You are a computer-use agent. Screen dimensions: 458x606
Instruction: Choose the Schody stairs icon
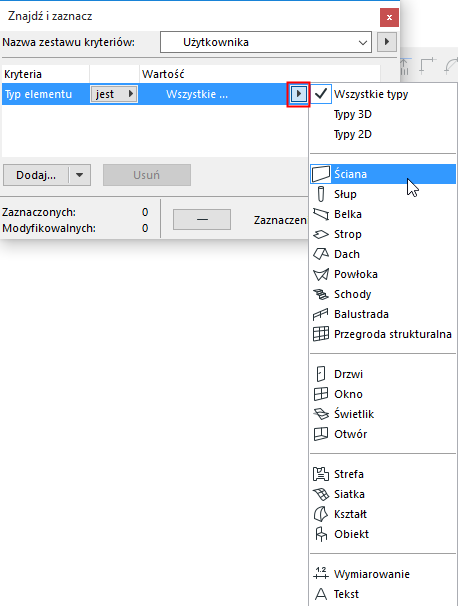pos(321,294)
